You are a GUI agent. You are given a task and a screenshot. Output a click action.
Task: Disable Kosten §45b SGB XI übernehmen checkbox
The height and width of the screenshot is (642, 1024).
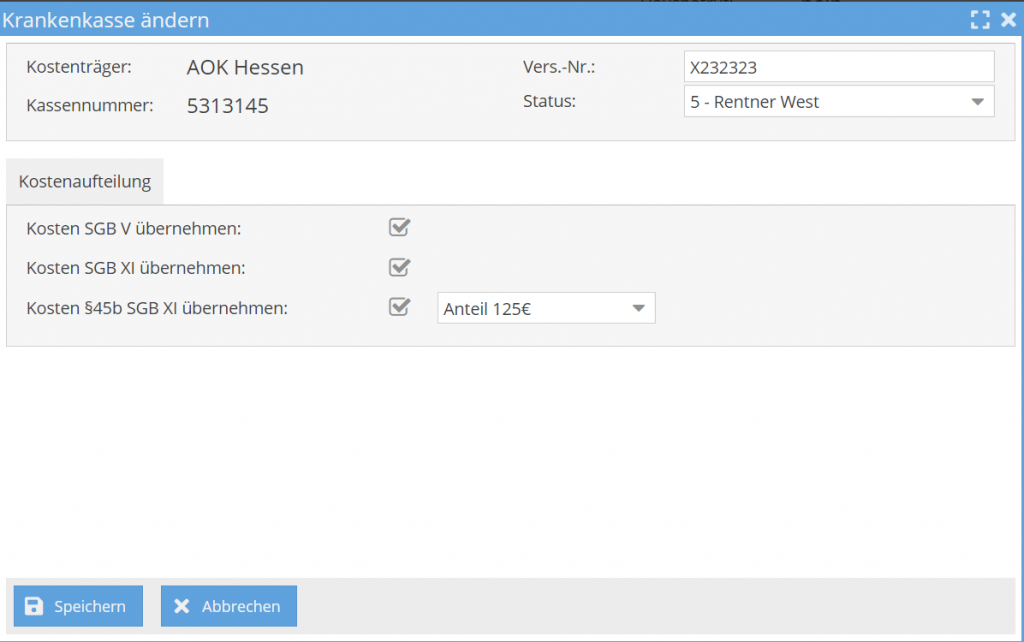click(399, 307)
